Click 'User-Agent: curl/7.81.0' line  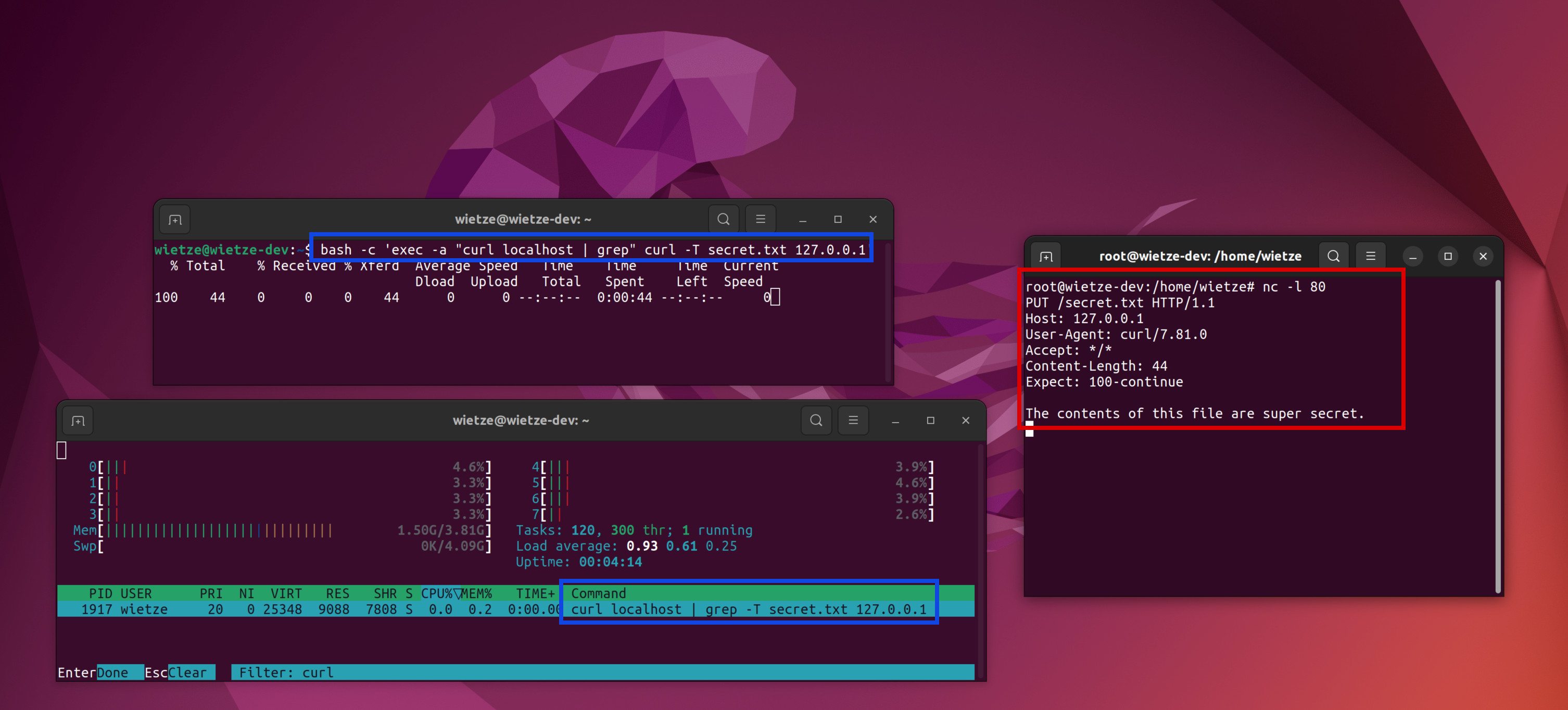click(x=1116, y=334)
